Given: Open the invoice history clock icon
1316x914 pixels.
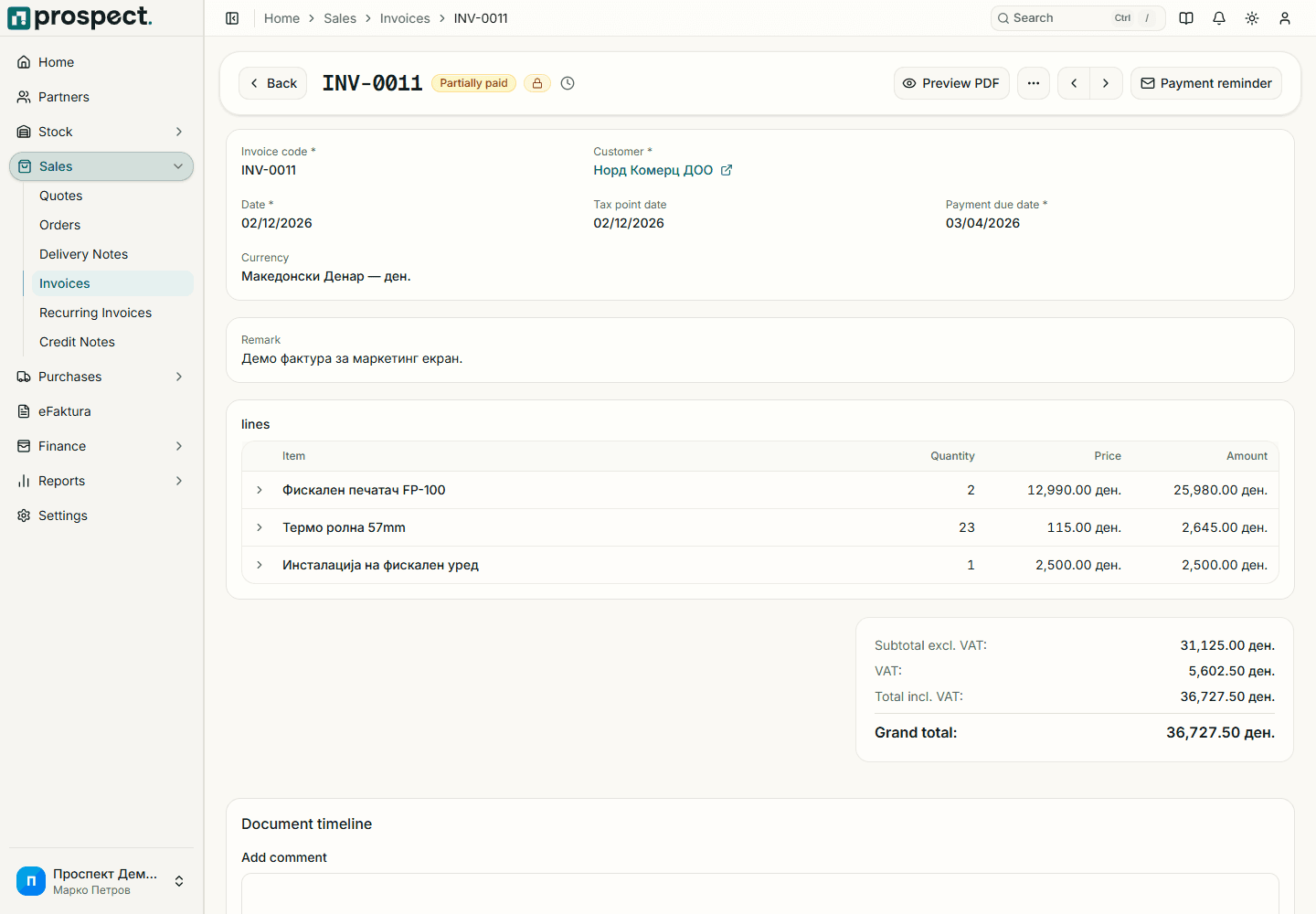Looking at the screenshot, I should coord(568,83).
